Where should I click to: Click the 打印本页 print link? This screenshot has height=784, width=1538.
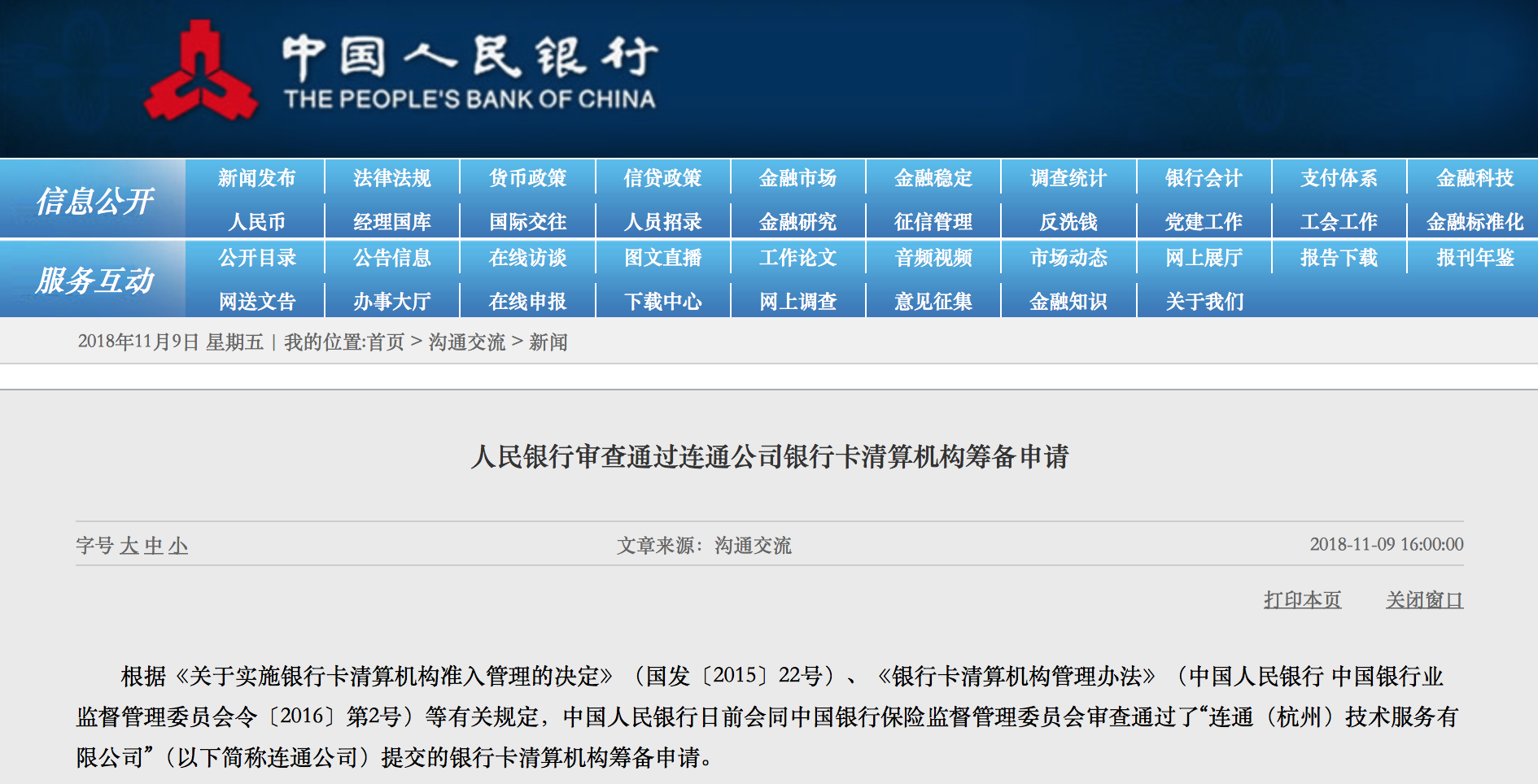[x=1302, y=600]
